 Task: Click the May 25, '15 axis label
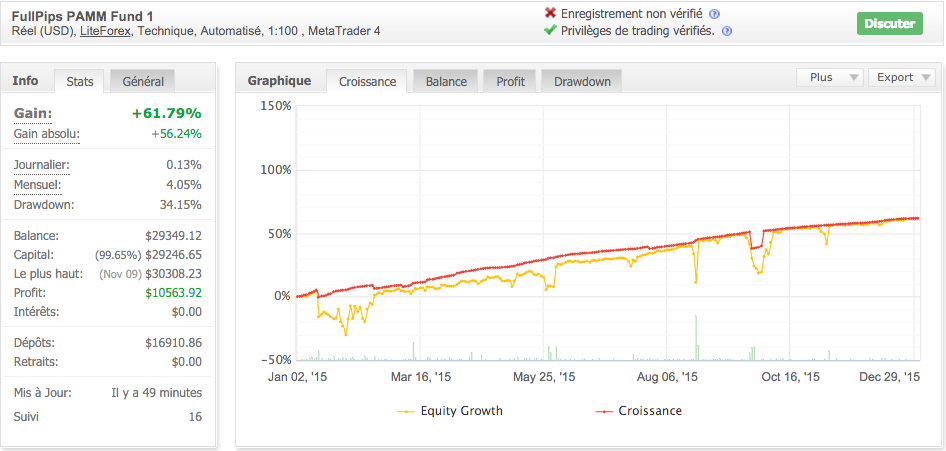click(544, 377)
